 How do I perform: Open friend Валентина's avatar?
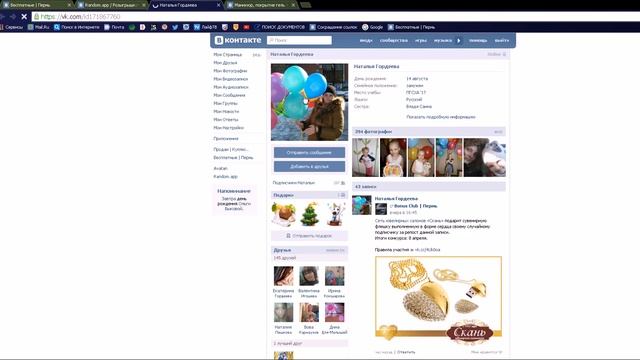tap(309, 276)
